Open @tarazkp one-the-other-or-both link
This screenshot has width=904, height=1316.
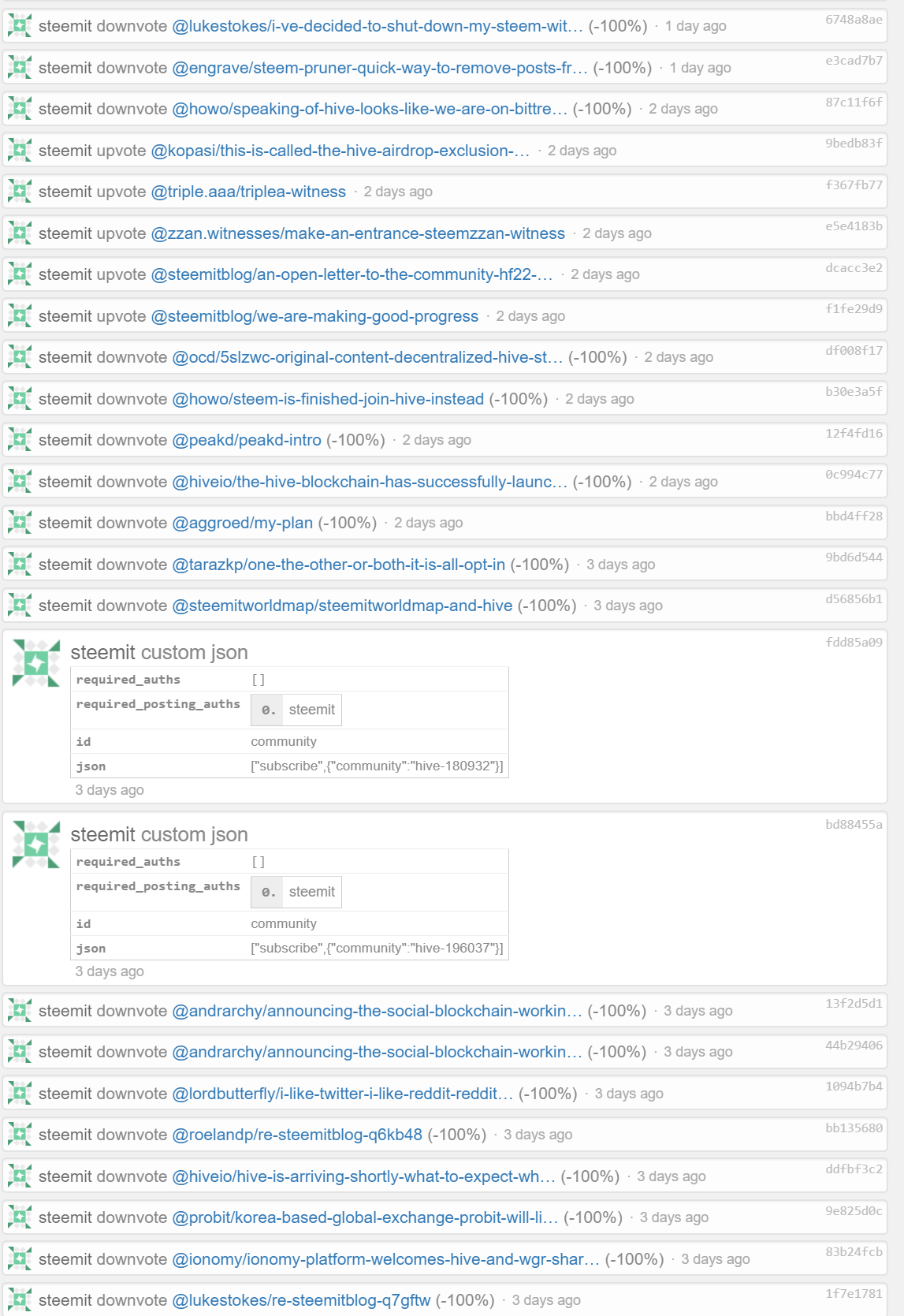tap(339, 565)
